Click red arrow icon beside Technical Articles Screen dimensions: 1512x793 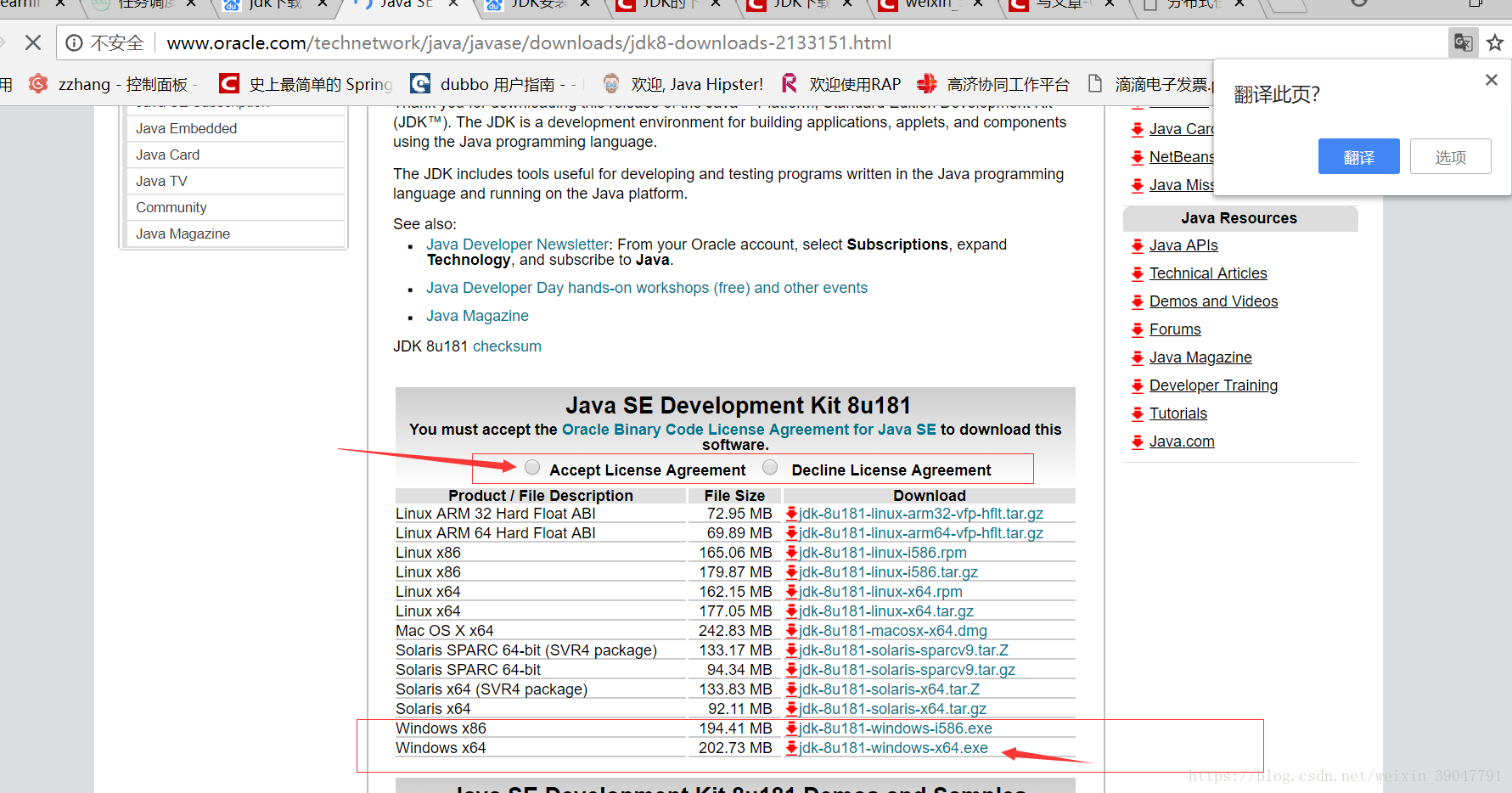(x=1138, y=274)
